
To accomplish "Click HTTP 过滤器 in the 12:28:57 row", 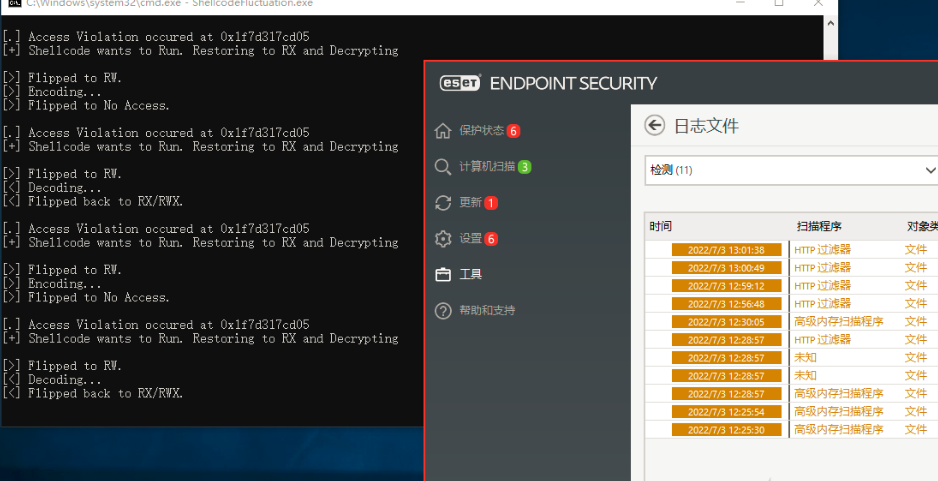I will coord(823,339).
